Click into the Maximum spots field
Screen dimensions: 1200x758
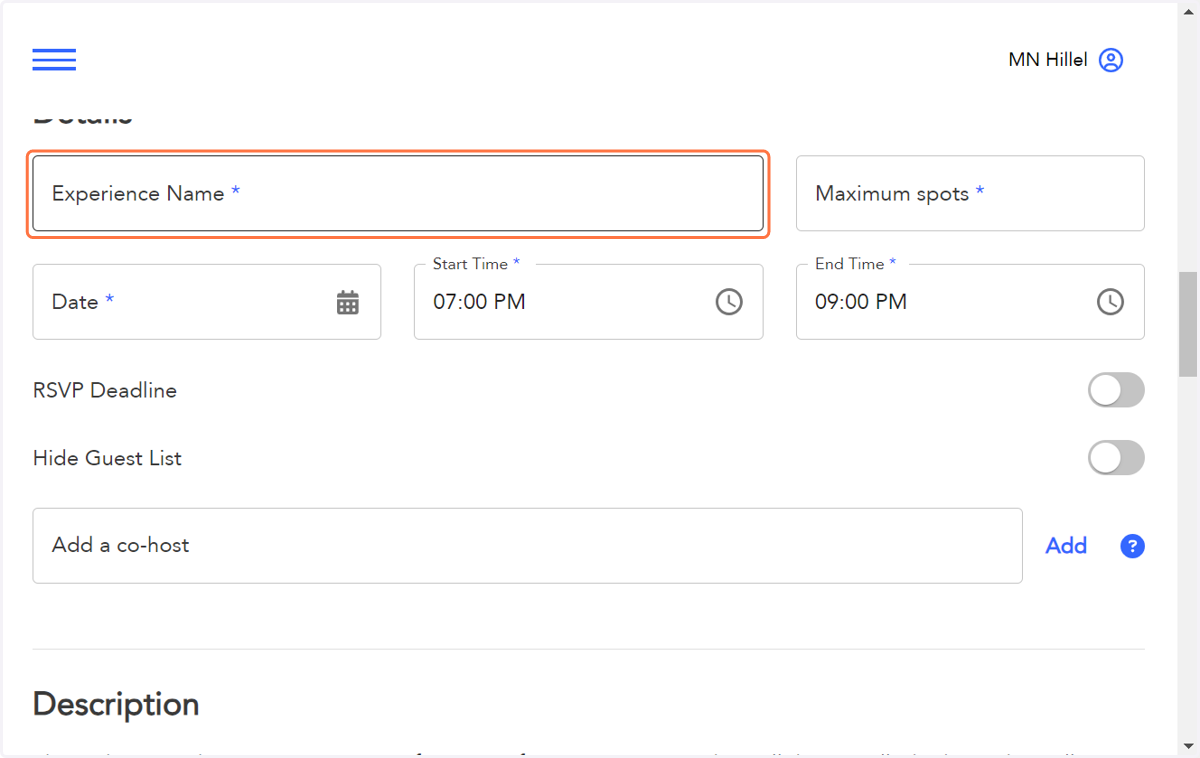970,193
